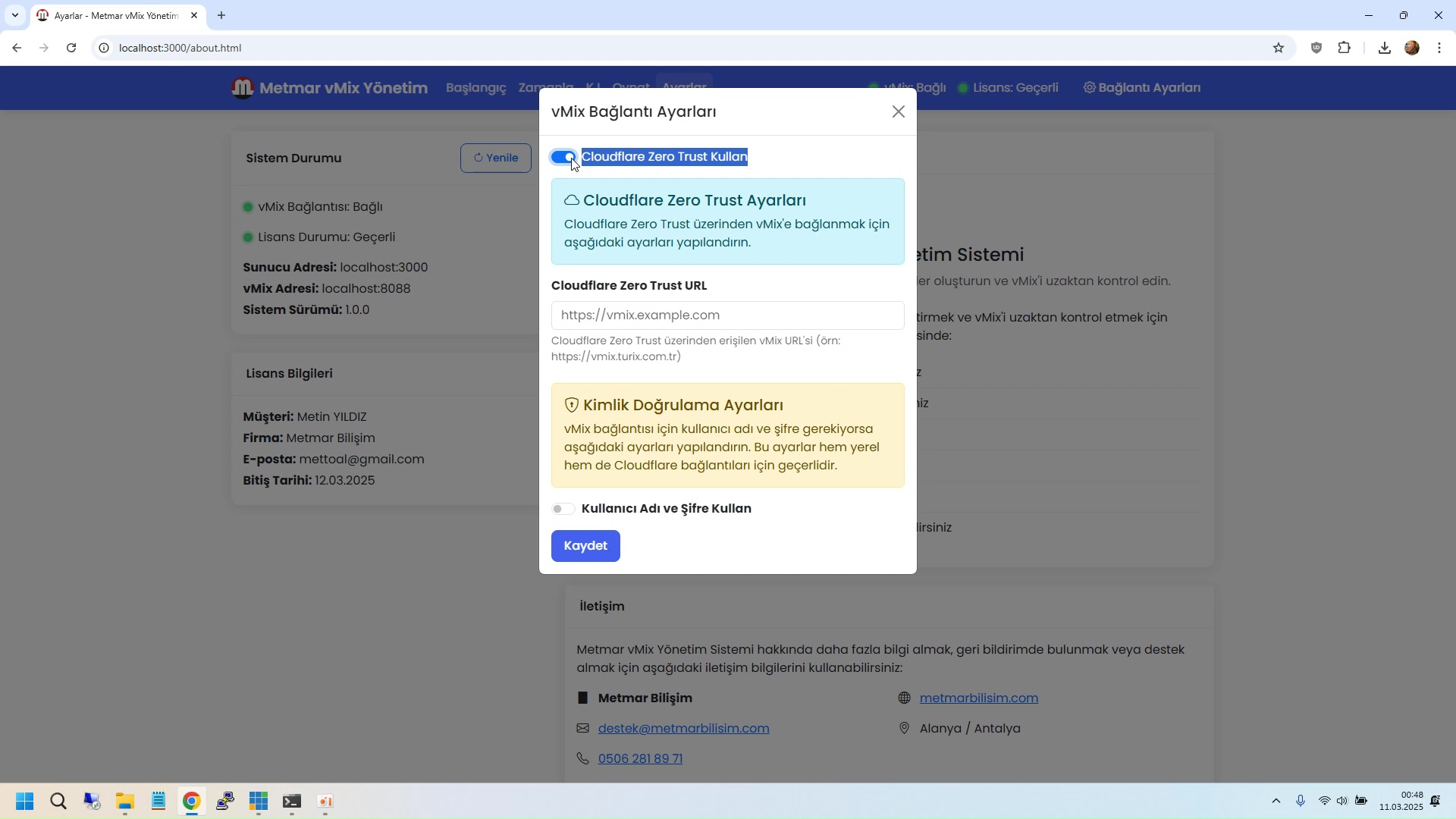Screen dimensions: 1456x819
Task: Open the Wi-Fi network tray icon
Action: (x=1325, y=802)
